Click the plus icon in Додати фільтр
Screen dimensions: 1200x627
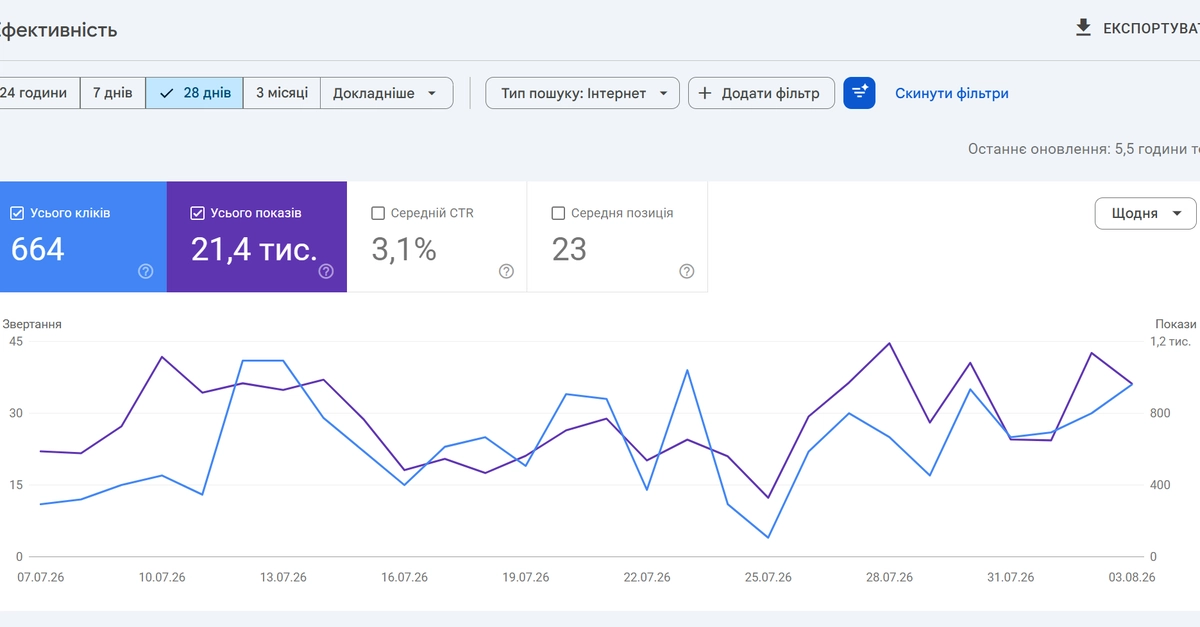(x=705, y=93)
